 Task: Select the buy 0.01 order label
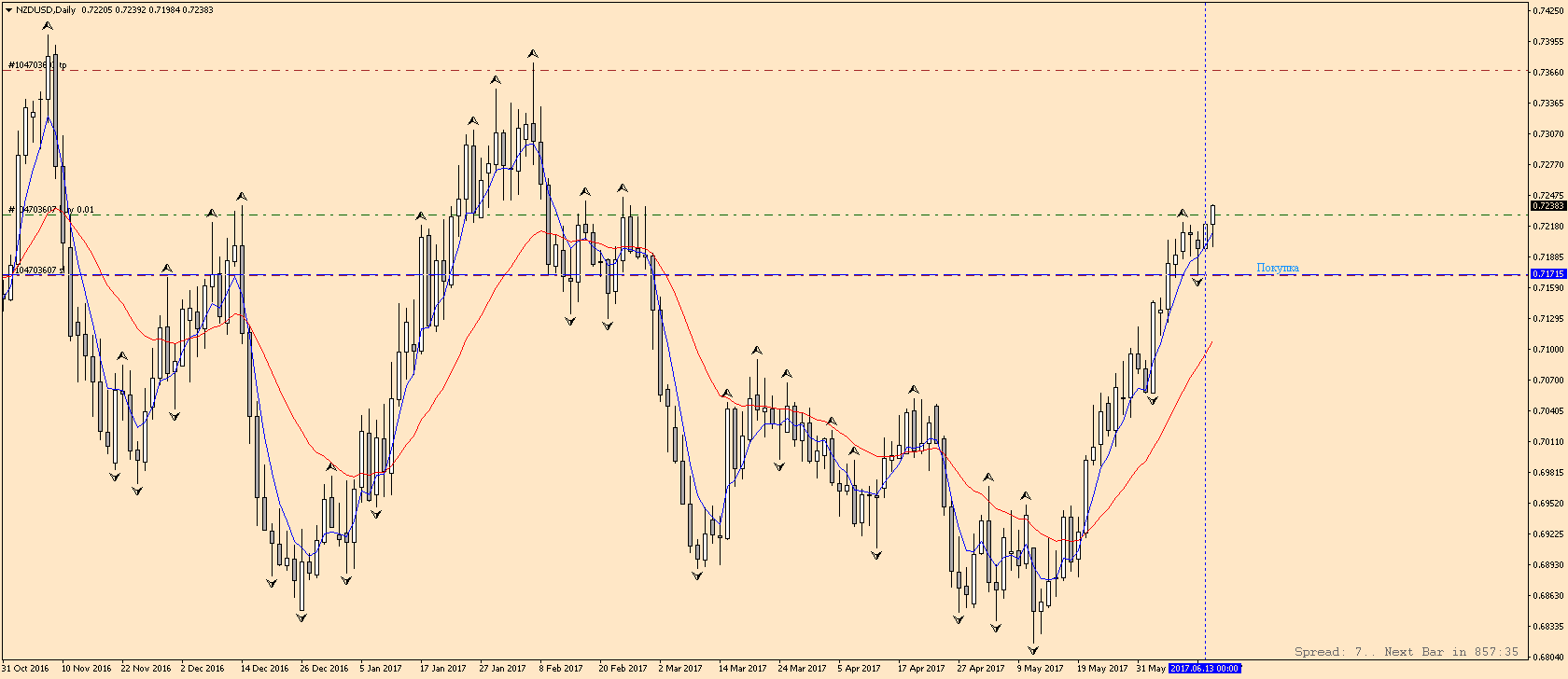(51, 210)
